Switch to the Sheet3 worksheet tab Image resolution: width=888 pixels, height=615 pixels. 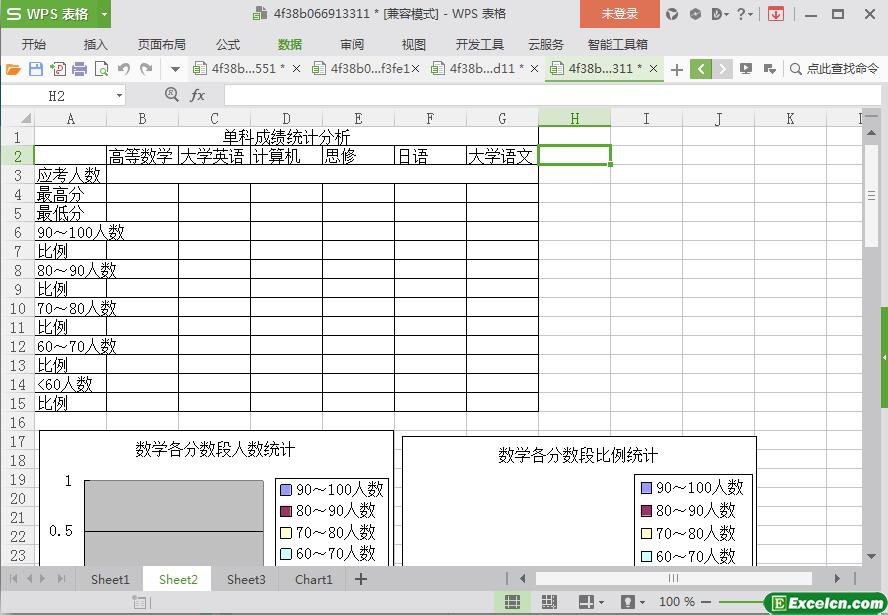[x=246, y=579]
